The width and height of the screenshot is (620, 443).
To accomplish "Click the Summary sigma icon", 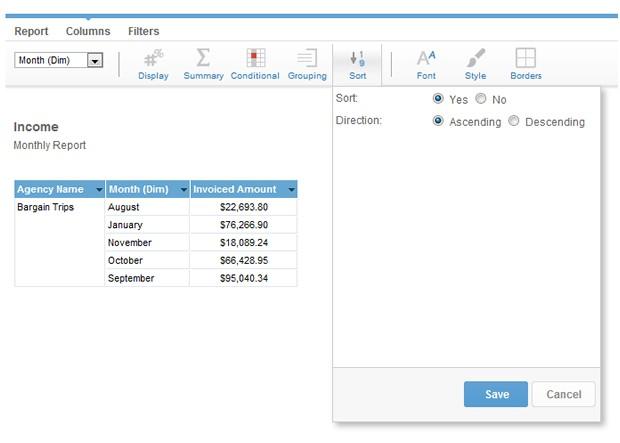I will pyautogui.click(x=203, y=59).
